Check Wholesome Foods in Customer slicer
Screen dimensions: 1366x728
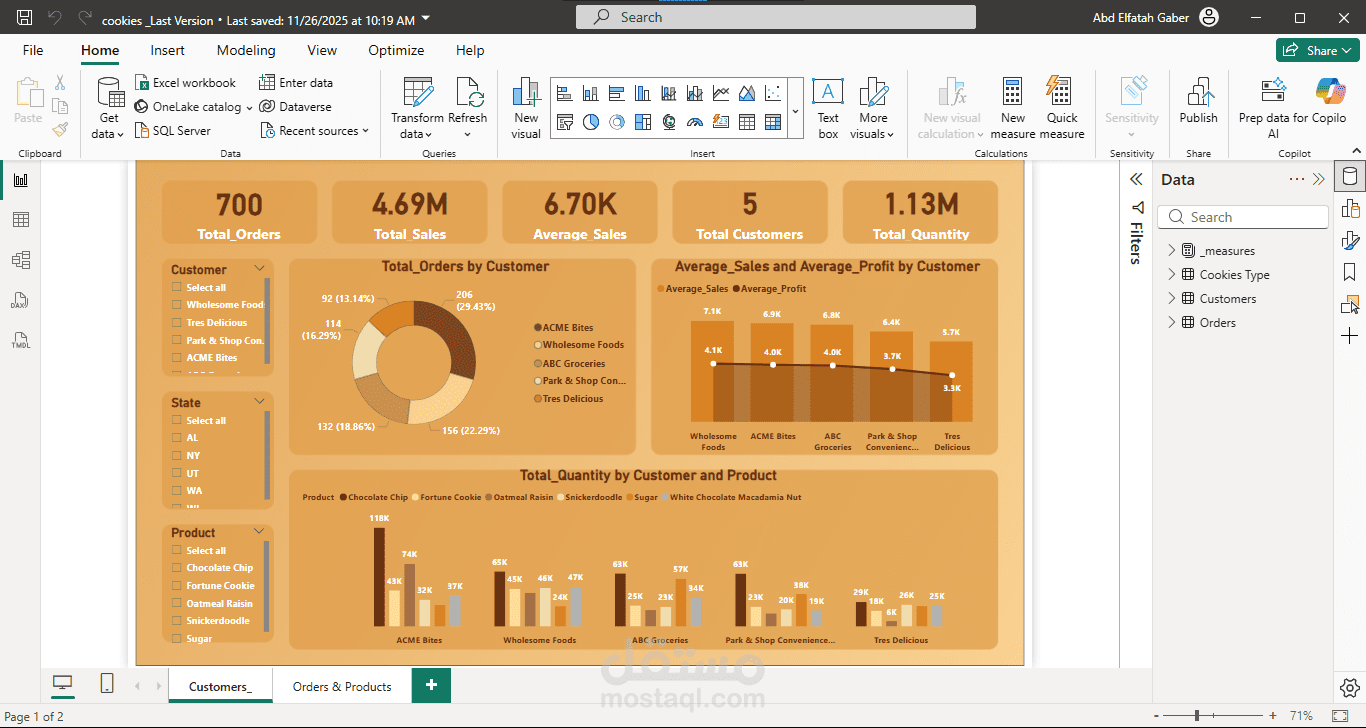tap(177, 304)
